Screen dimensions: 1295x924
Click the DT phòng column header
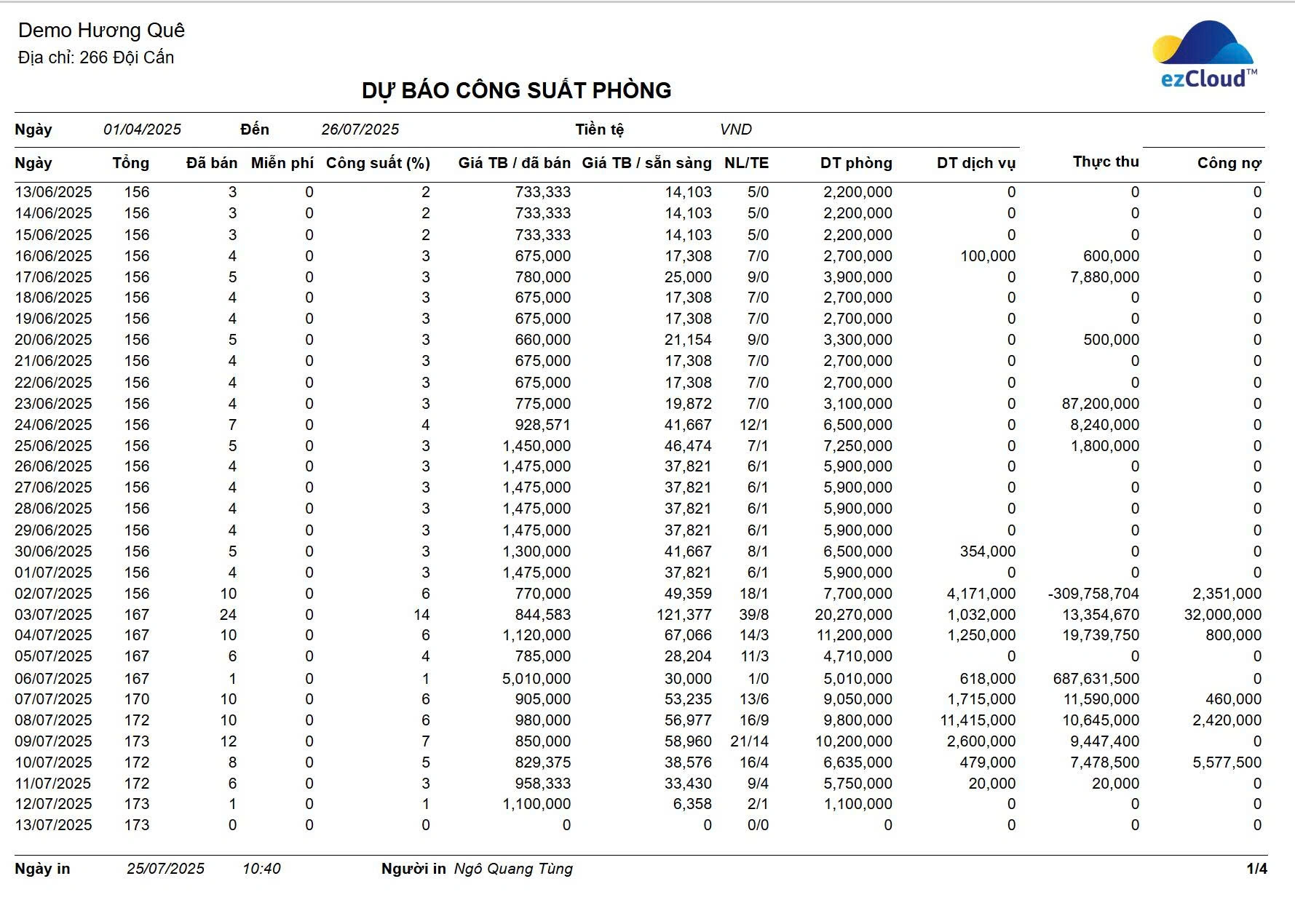click(856, 163)
